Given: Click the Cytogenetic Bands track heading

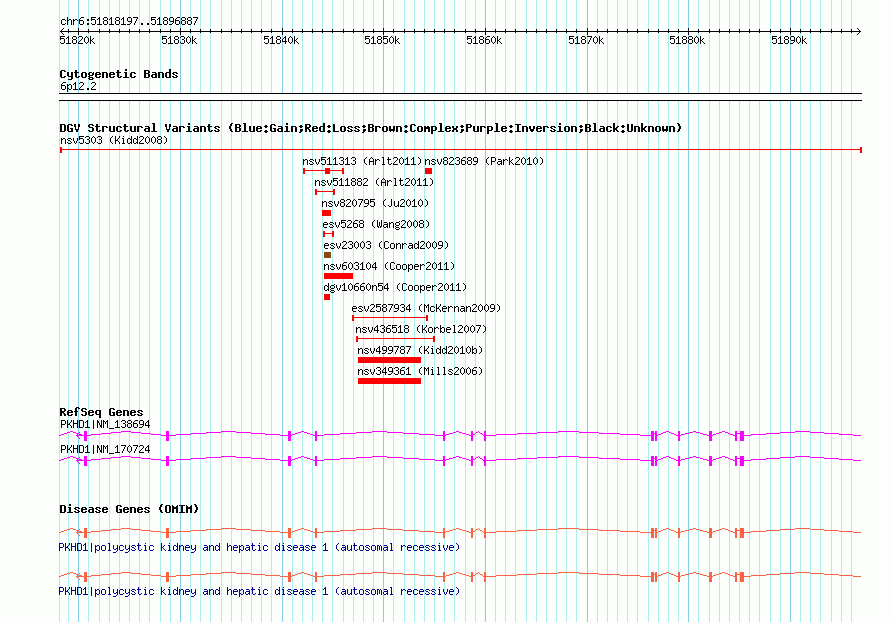Looking at the screenshot, I should pos(119,74).
